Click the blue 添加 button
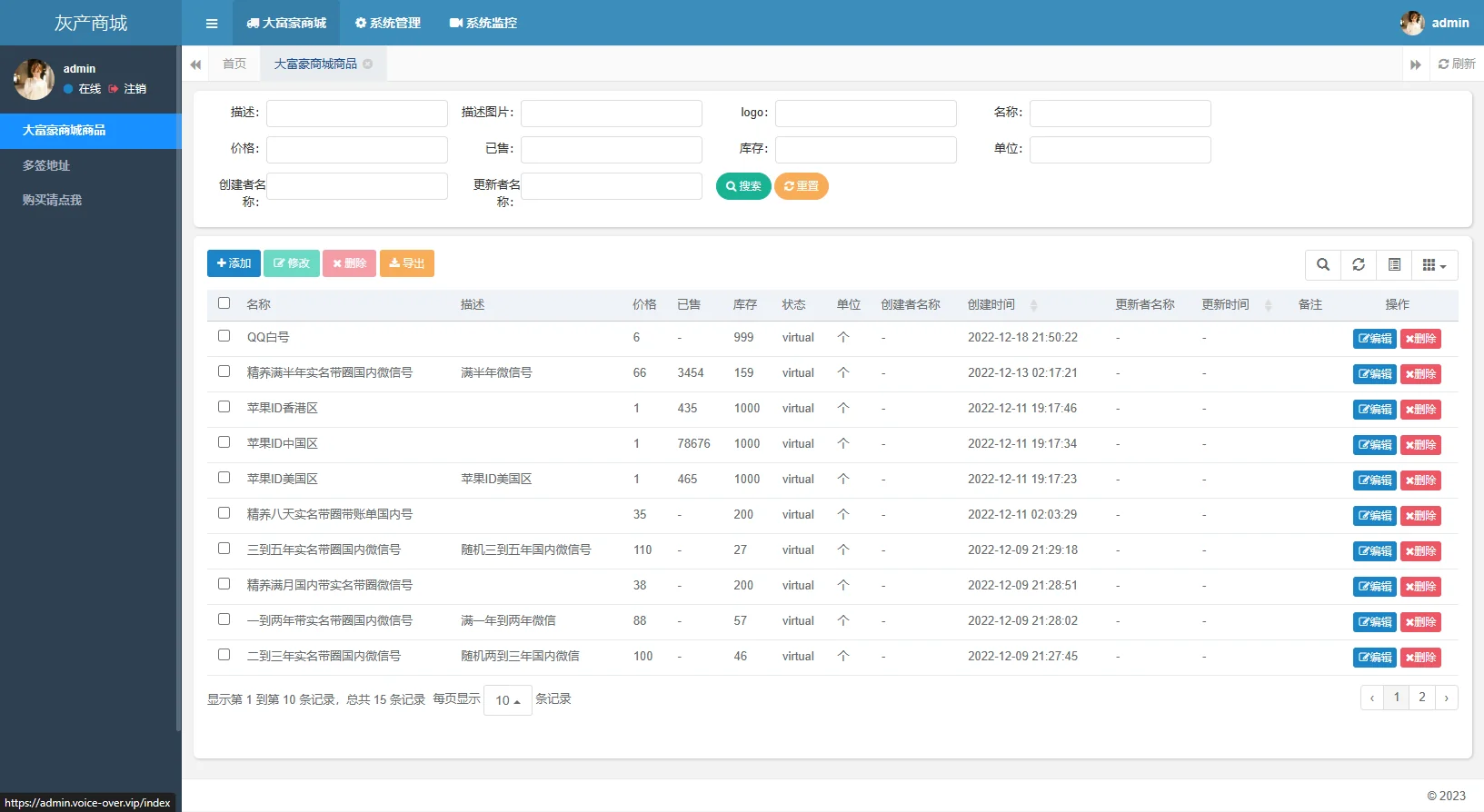Image resolution: width=1484 pixels, height=812 pixels. [234, 263]
